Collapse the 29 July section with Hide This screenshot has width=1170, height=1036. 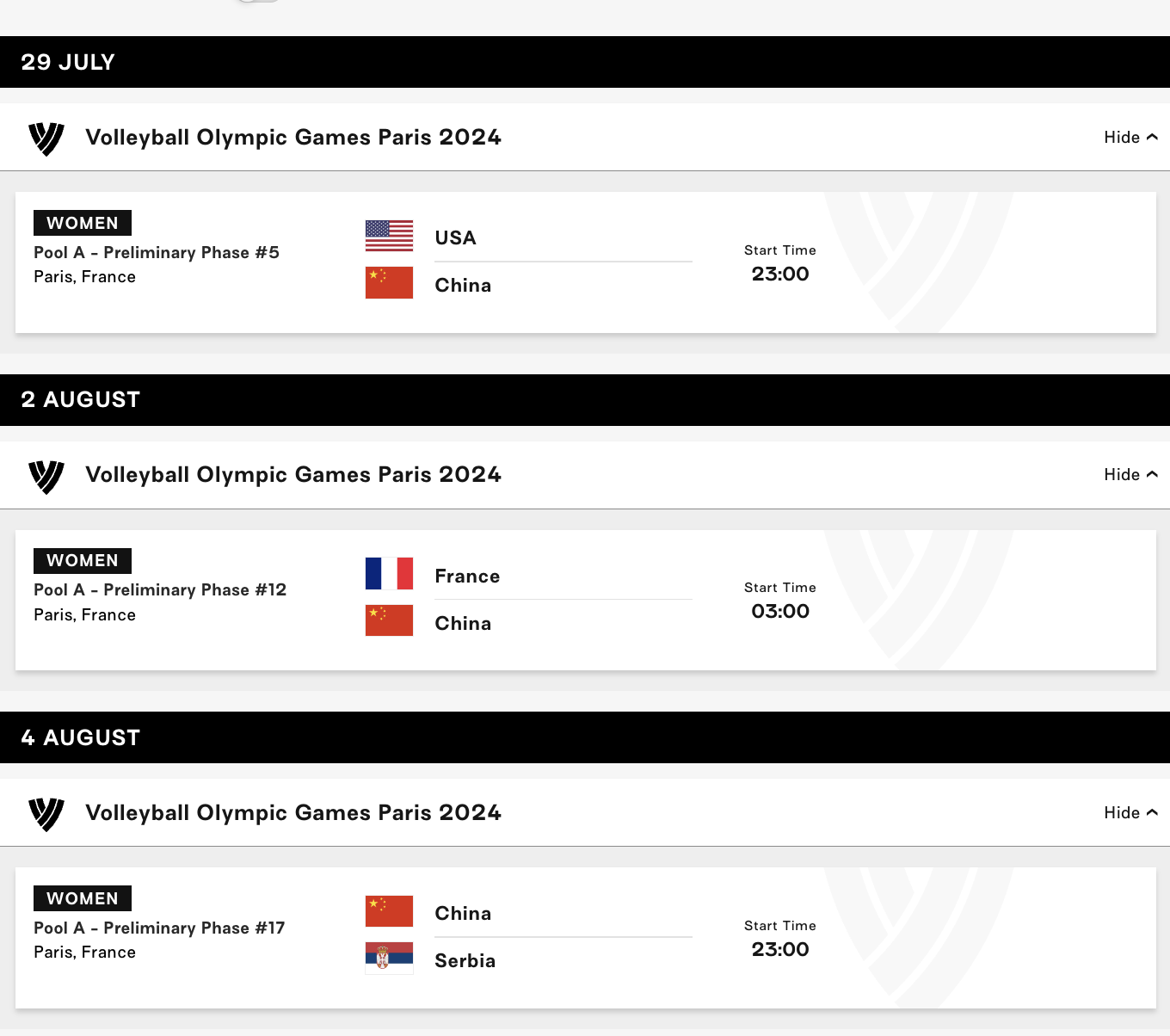[1130, 138]
